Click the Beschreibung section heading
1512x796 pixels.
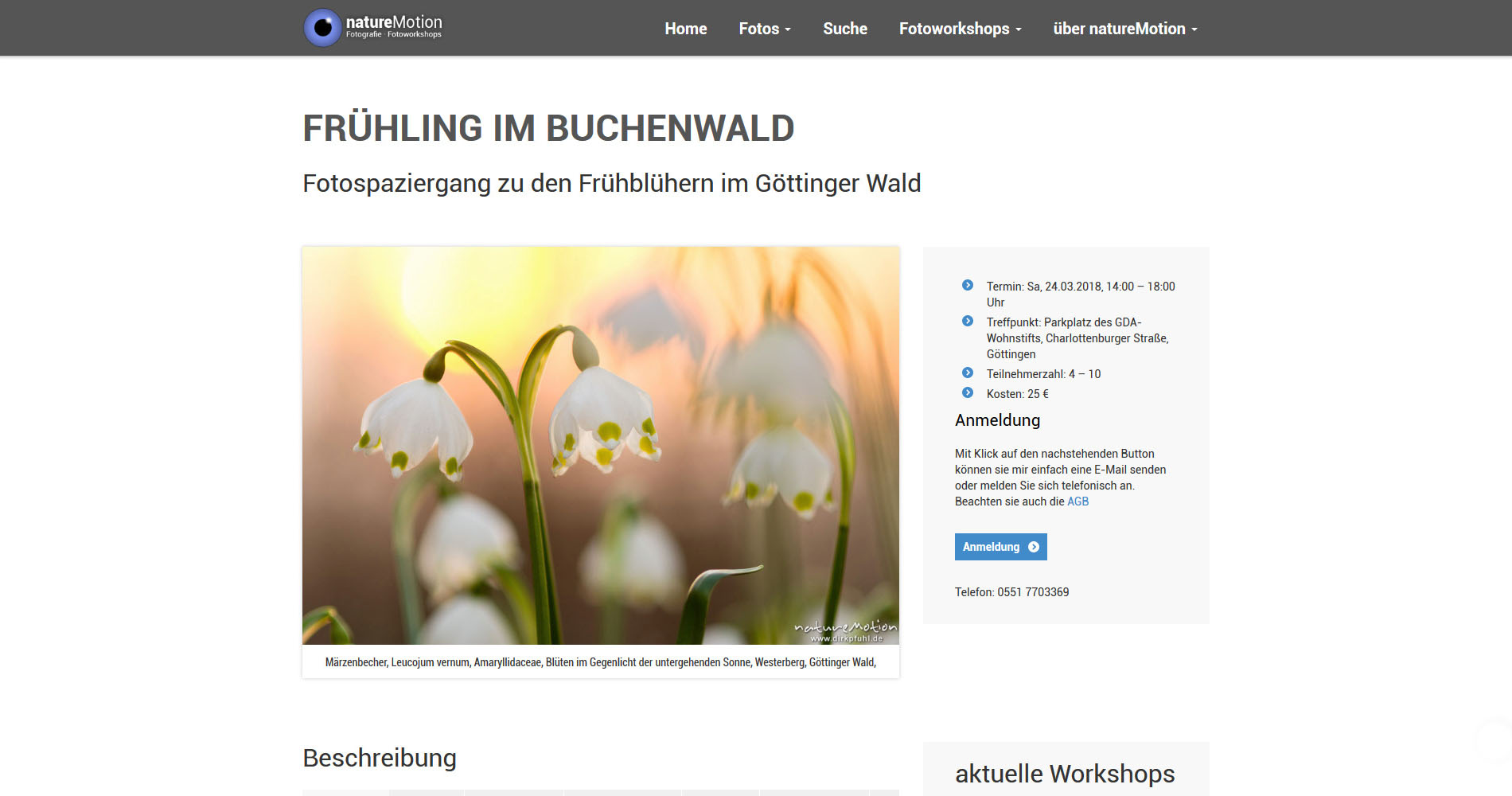[380, 758]
